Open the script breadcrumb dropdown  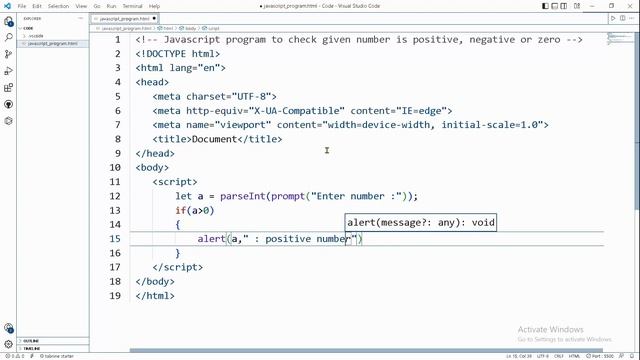pyautogui.click(x=211, y=29)
